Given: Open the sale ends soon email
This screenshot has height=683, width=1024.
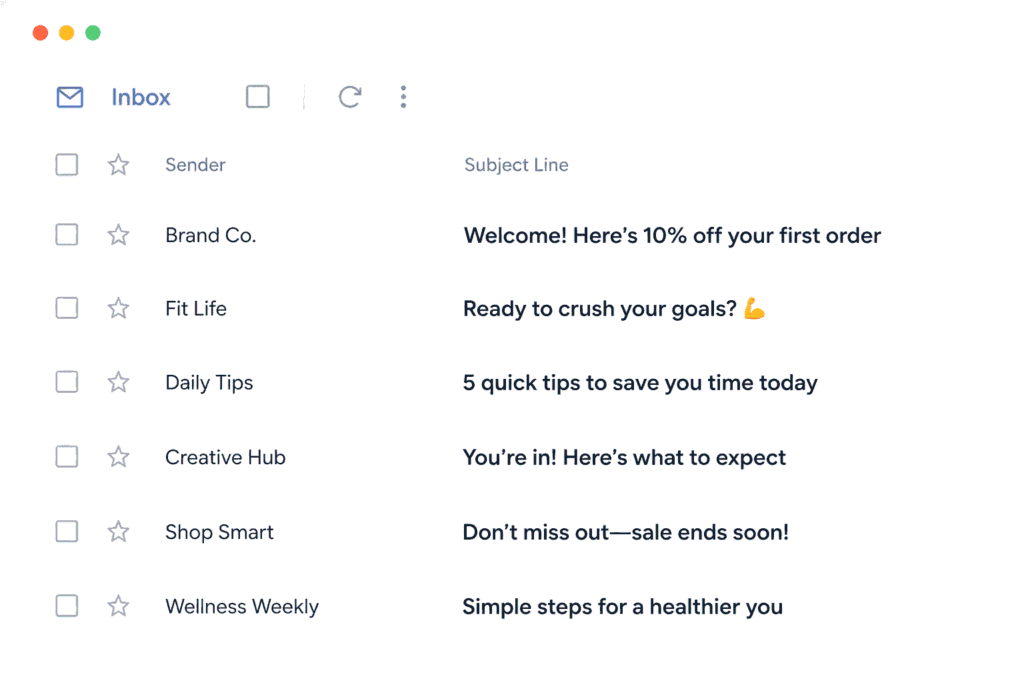Looking at the screenshot, I should (626, 532).
